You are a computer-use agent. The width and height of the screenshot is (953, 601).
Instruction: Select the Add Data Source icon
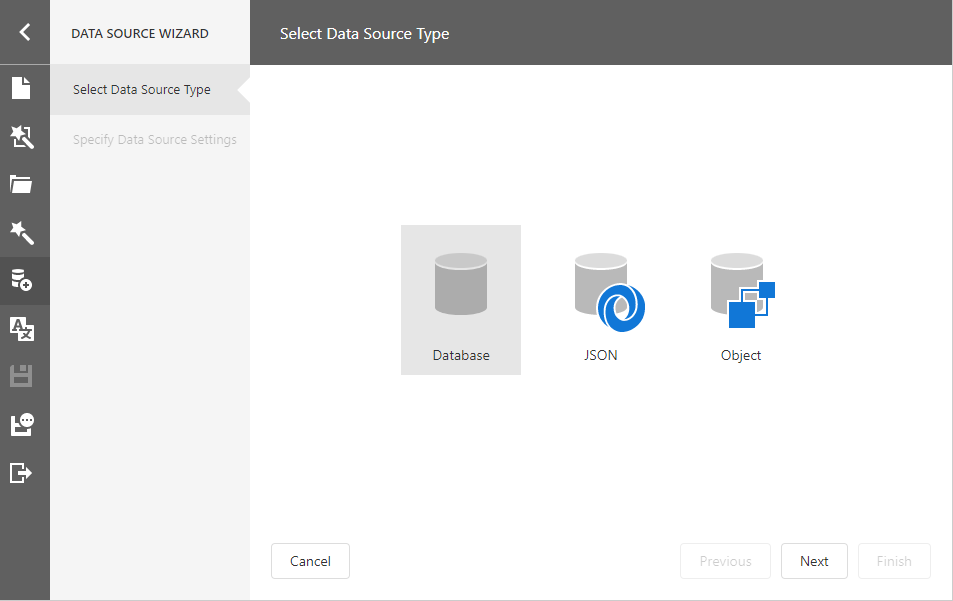point(22,280)
